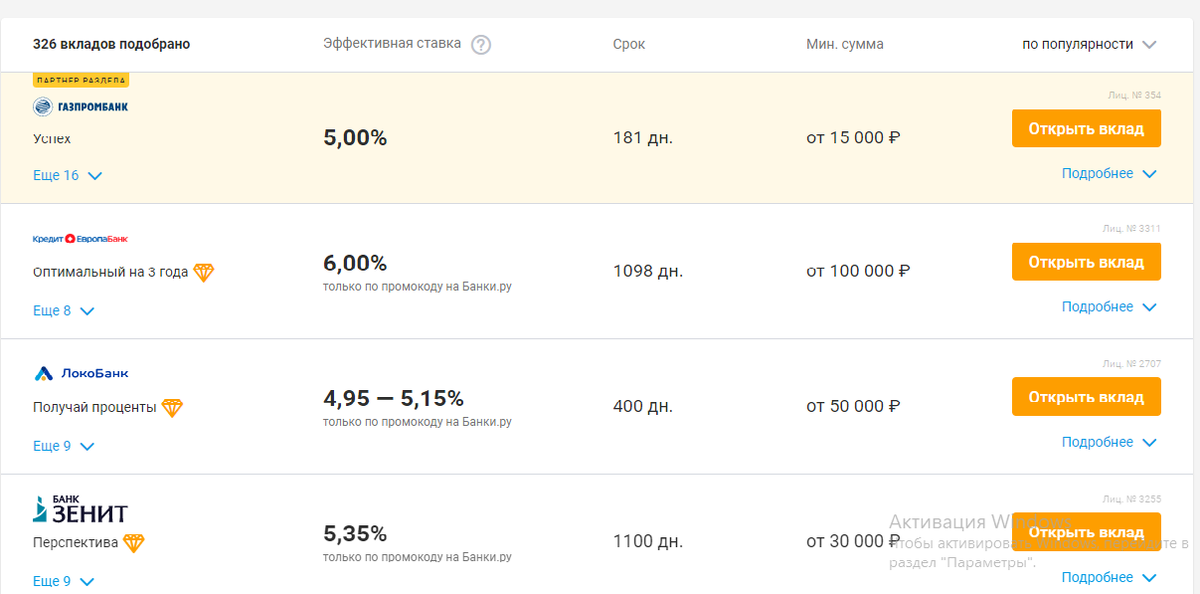Click the Партнер раздела badge
1200x594 pixels.
click(81, 80)
